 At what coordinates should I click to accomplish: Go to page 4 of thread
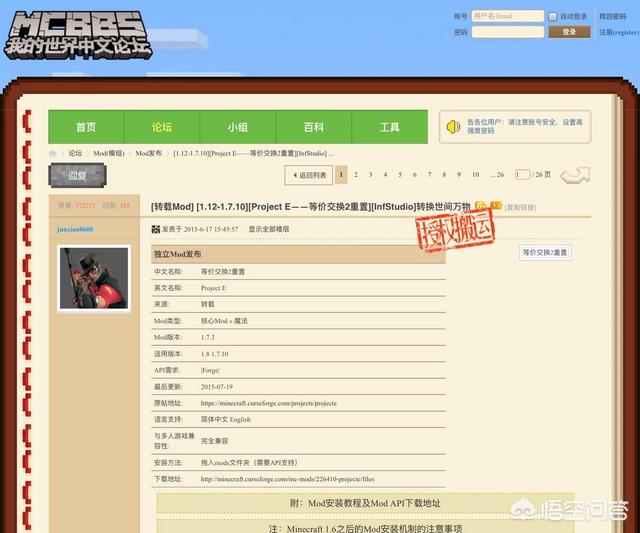point(385,175)
